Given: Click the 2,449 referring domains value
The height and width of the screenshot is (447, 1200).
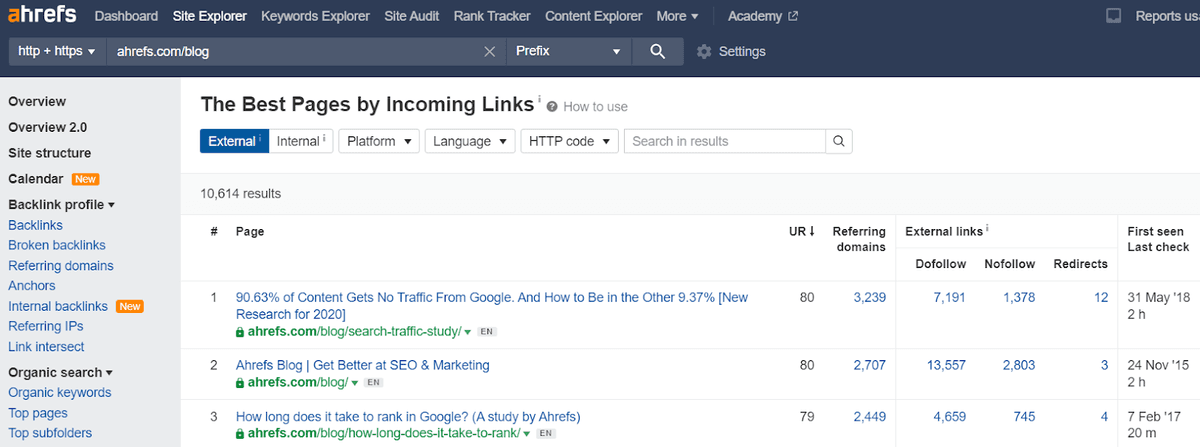Looking at the screenshot, I should [x=869, y=416].
